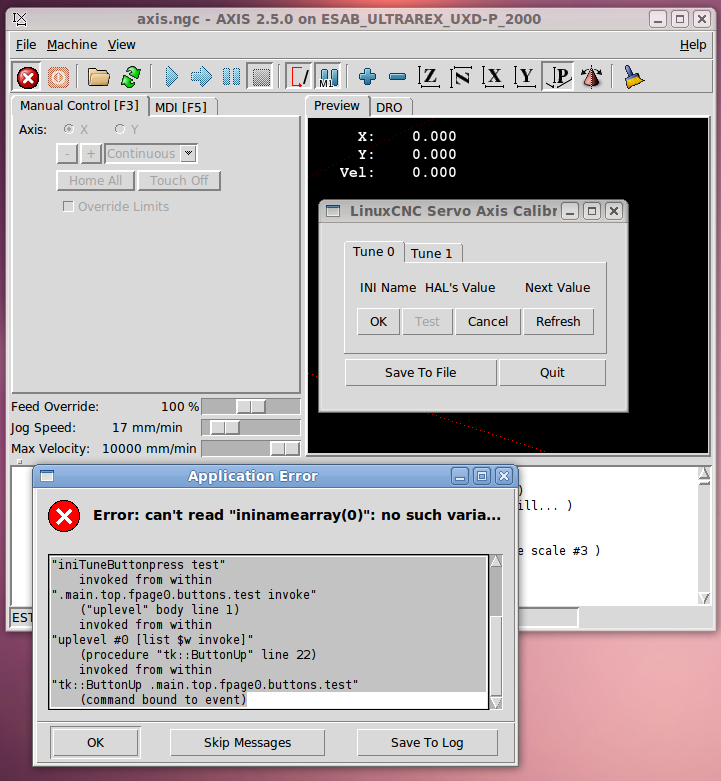Toggle the Emergency Stop toolbar button
This screenshot has height=781, width=721.
tap(28, 77)
